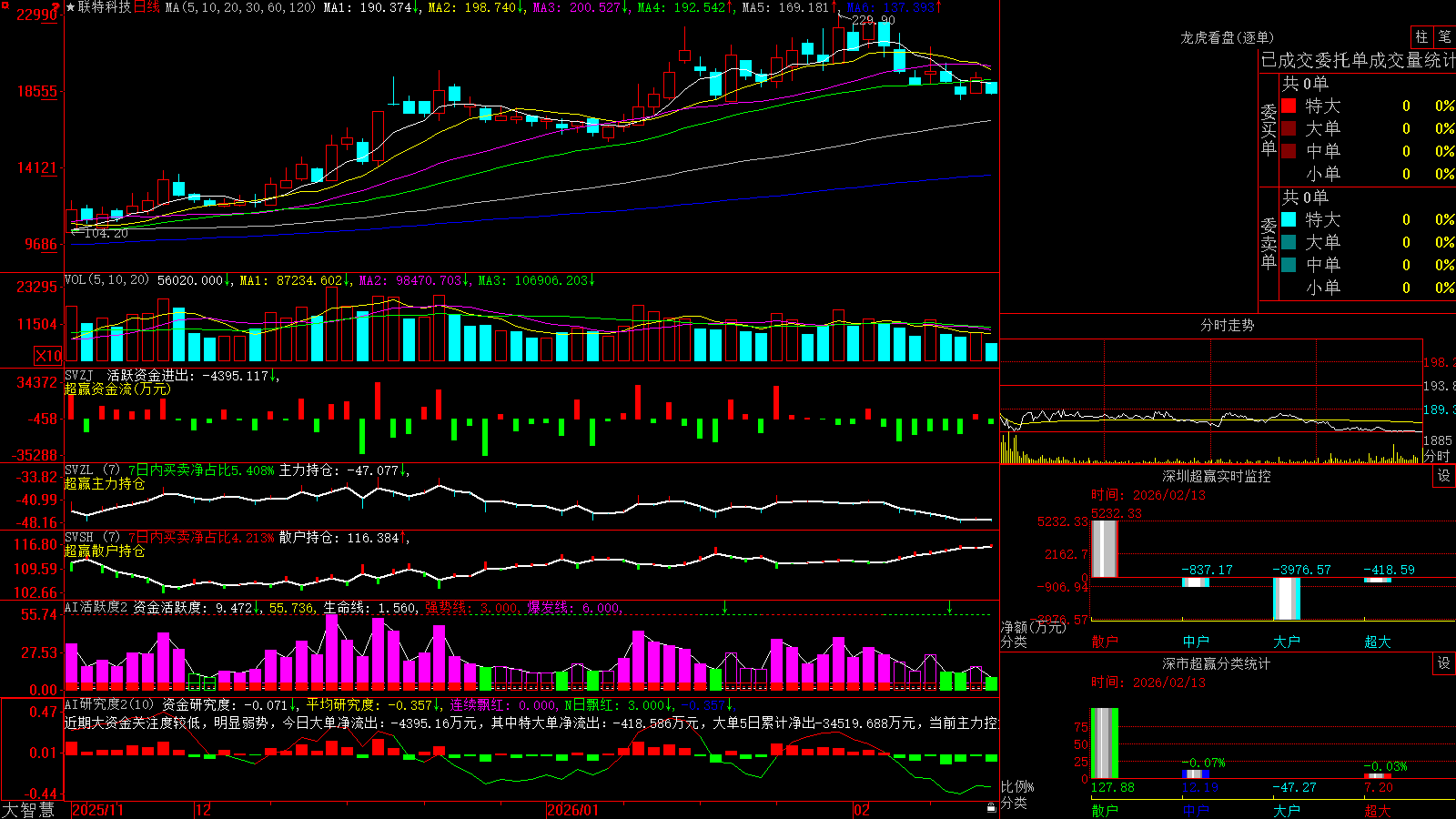This screenshot has height=819, width=1456.
Task: Switch to 笔 tick view
Action: click(x=1444, y=36)
